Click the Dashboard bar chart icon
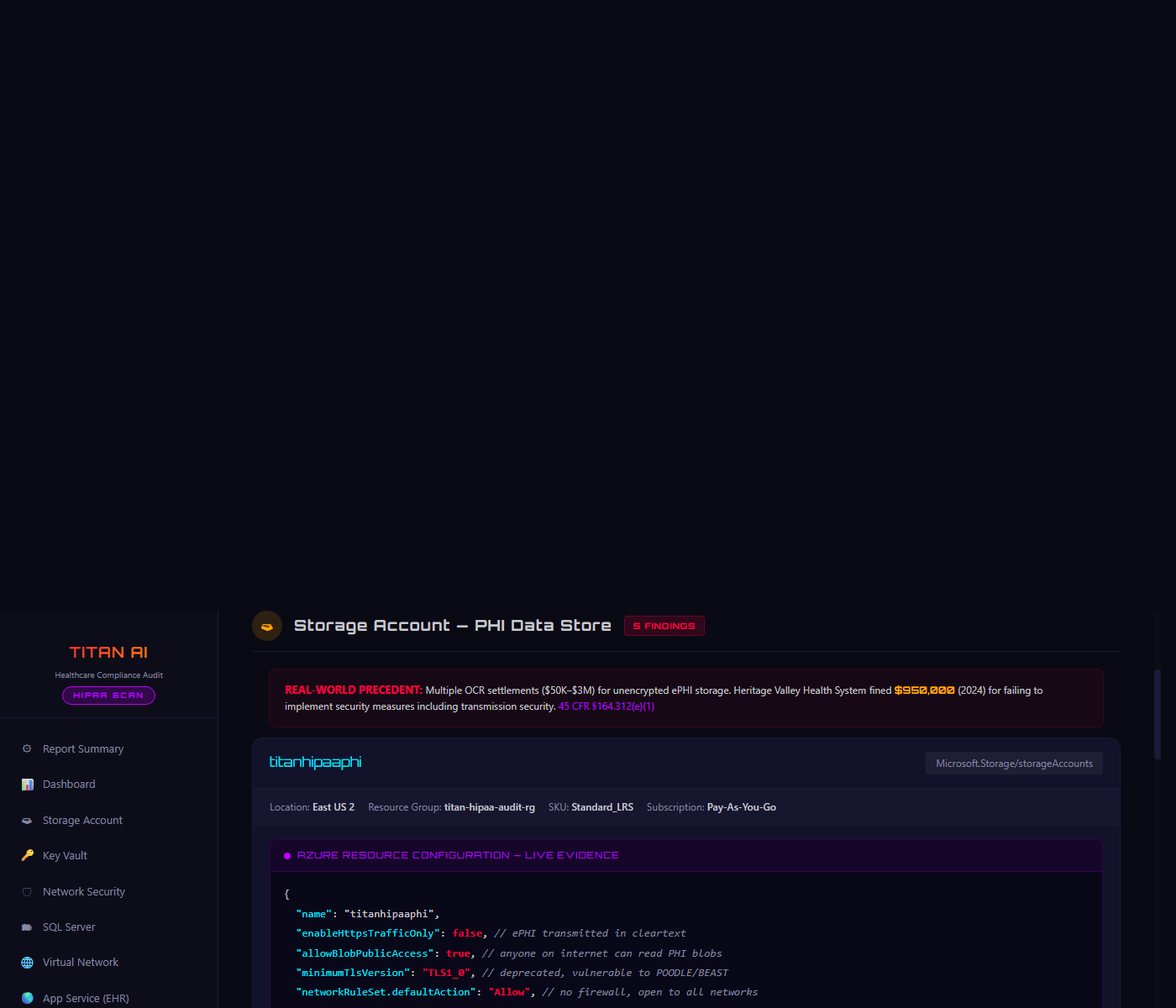The image size is (1176, 1008). pos(27,785)
